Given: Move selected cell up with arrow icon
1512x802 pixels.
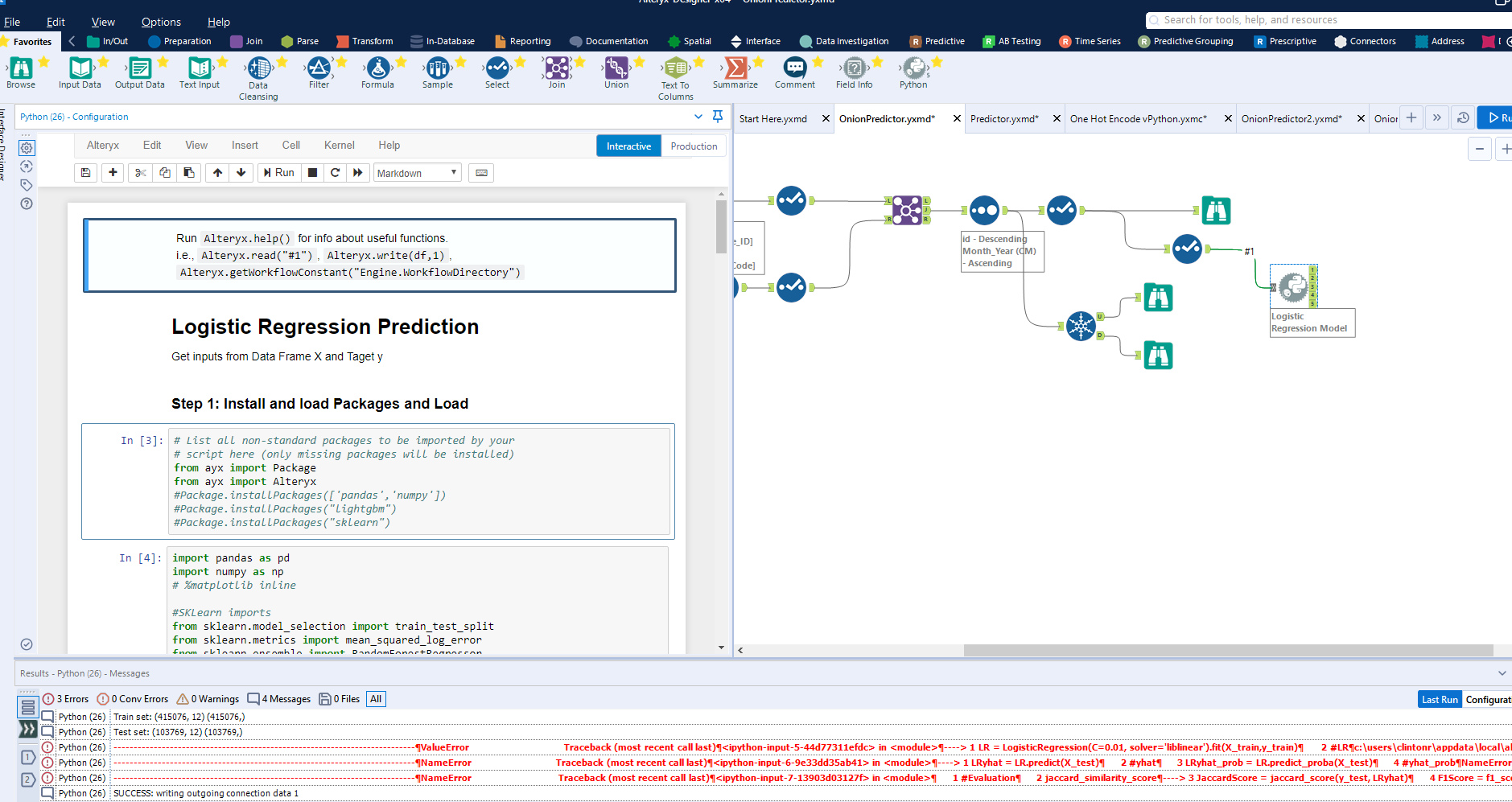Looking at the screenshot, I should (x=218, y=173).
